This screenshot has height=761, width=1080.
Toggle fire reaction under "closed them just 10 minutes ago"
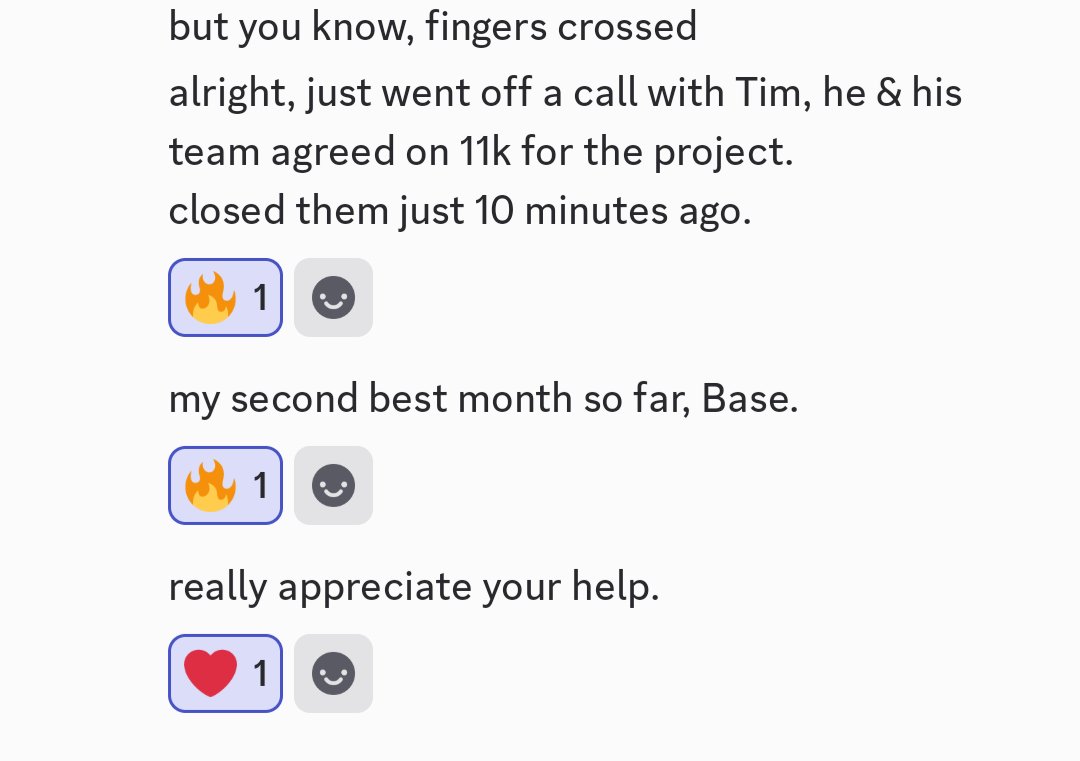[x=225, y=298]
